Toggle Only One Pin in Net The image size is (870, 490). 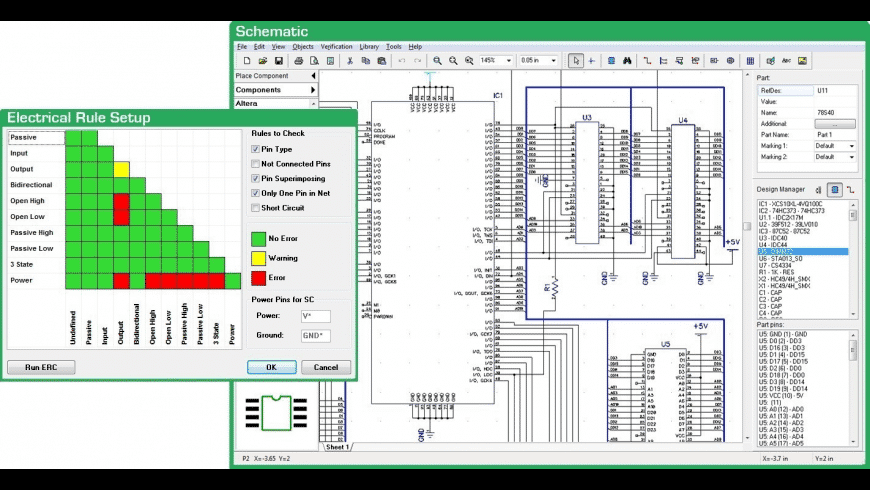tap(255, 193)
